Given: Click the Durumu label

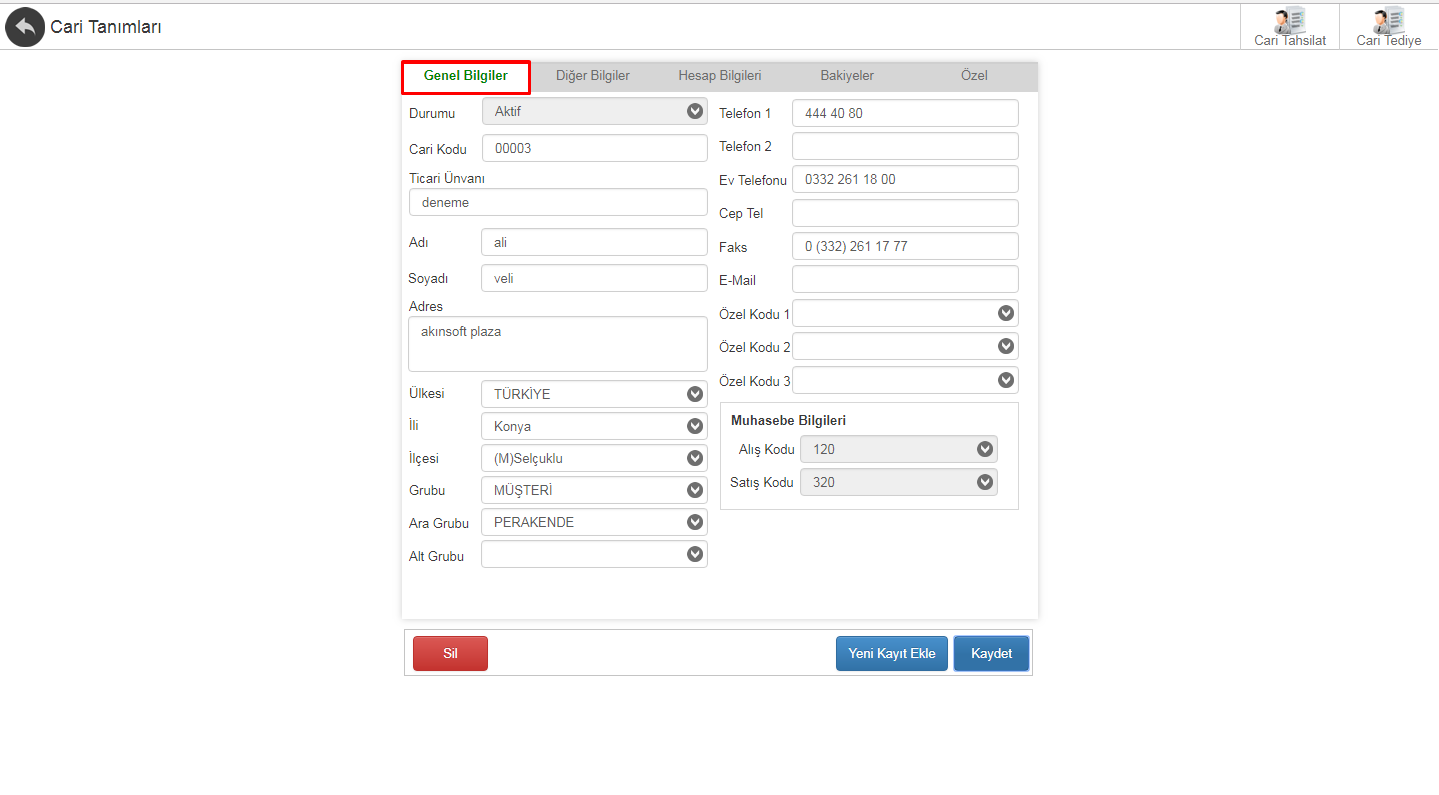Looking at the screenshot, I should (432, 113).
